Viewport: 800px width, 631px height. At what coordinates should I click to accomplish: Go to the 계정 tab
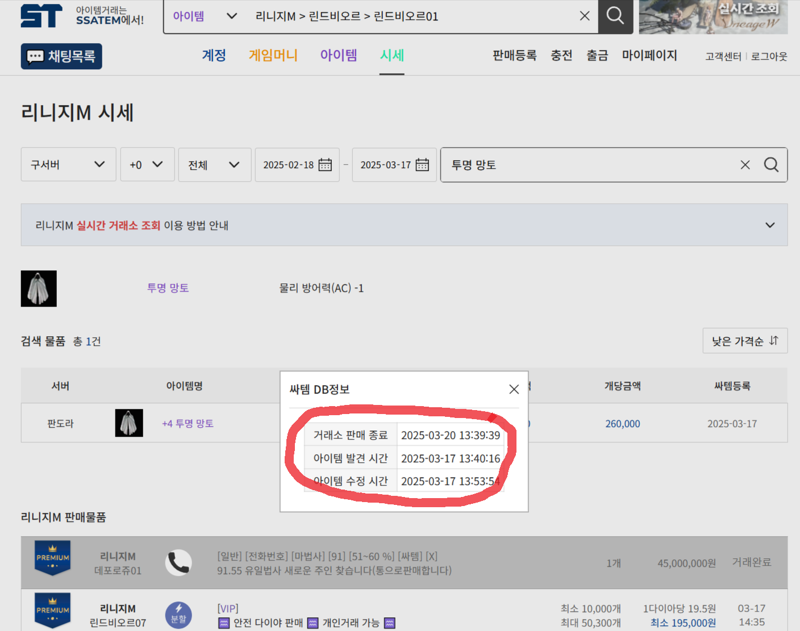[x=214, y=55]
